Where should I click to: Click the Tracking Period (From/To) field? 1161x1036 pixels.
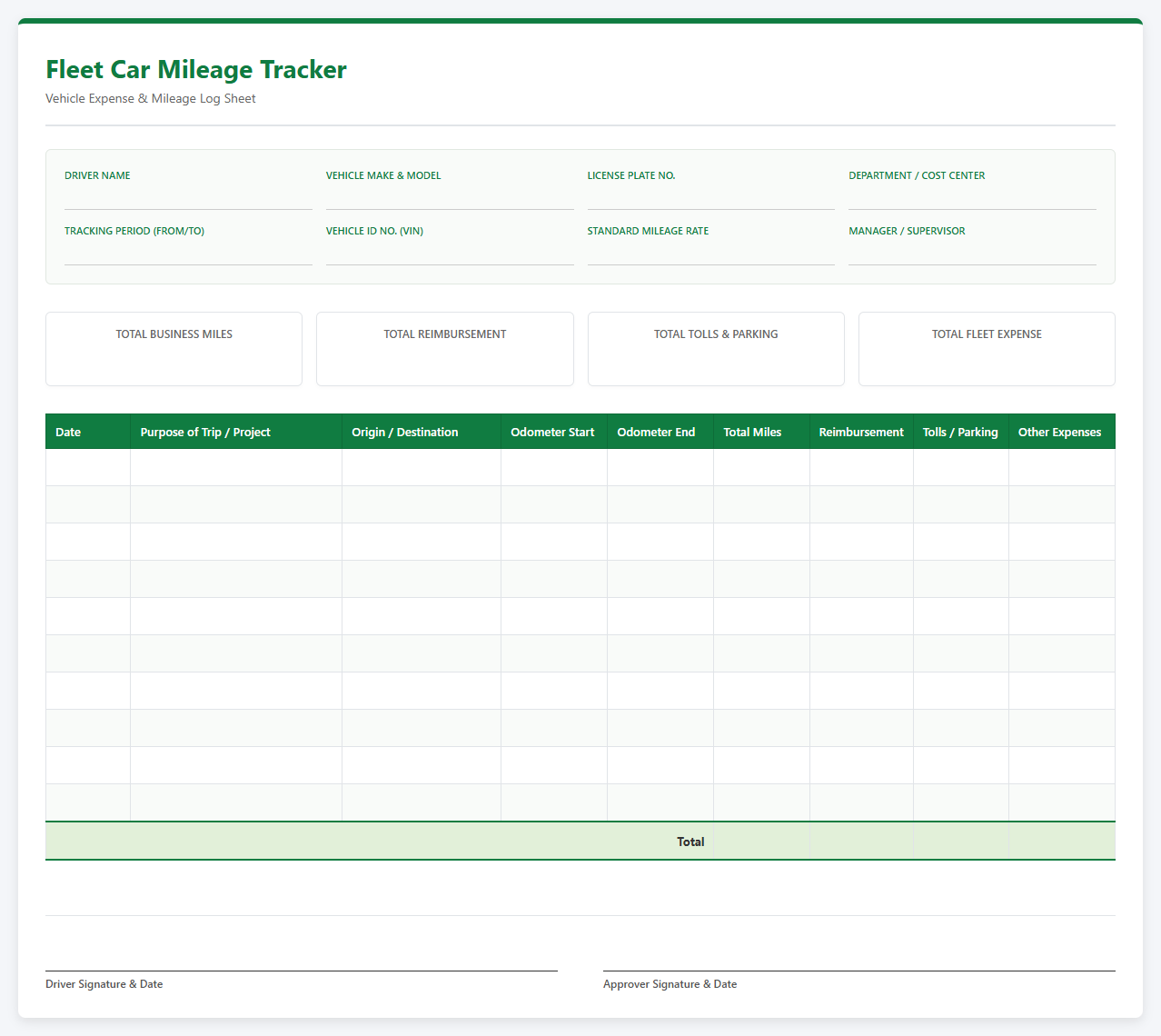pos(188,253)
